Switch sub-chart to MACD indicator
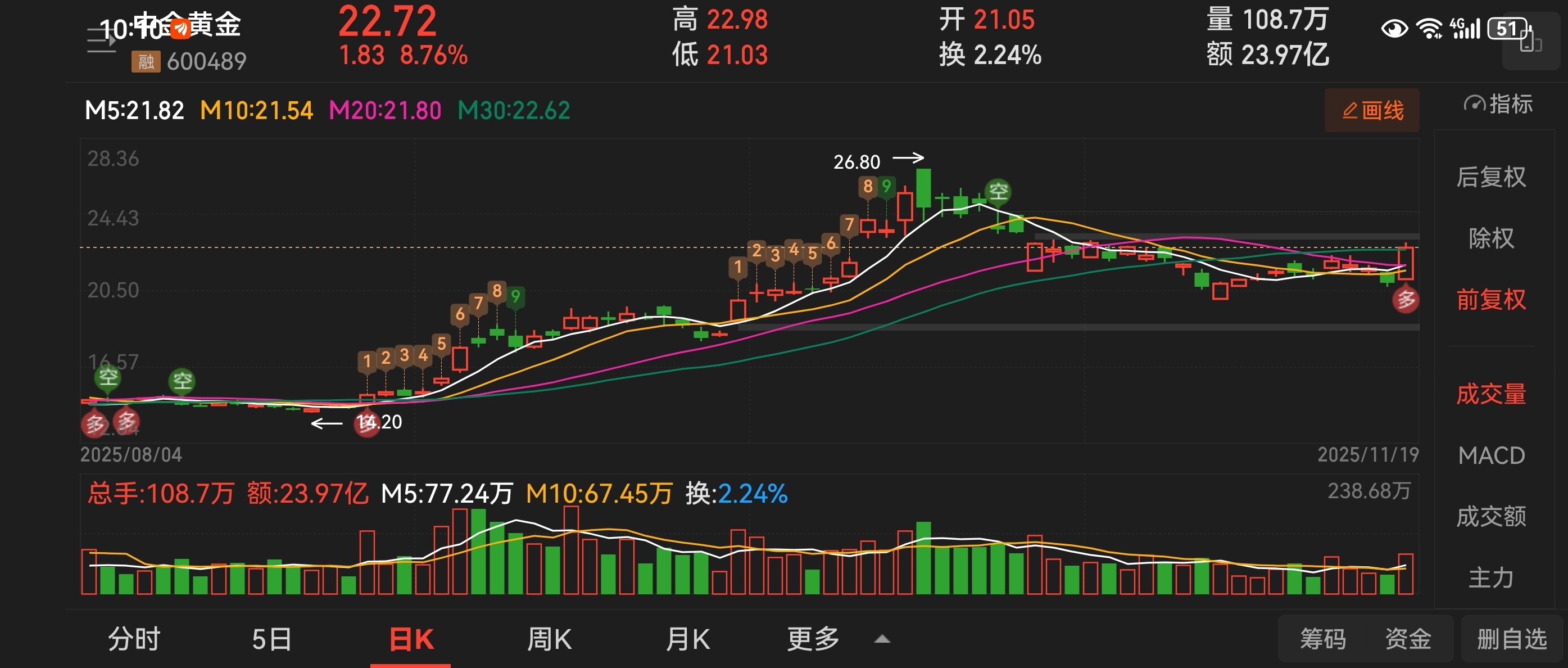This screenshot has height=668, width=1568. tap(1490, 455)
